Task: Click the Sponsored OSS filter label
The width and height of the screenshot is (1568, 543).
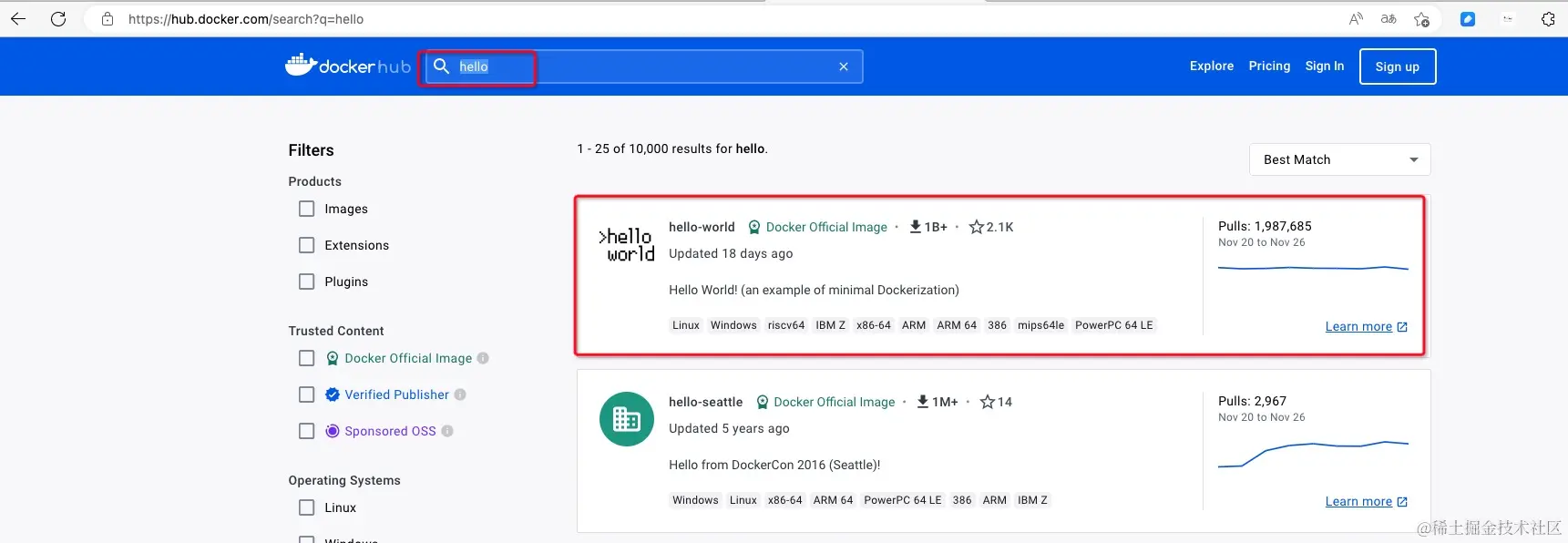Action: click(x=390, y=431)
